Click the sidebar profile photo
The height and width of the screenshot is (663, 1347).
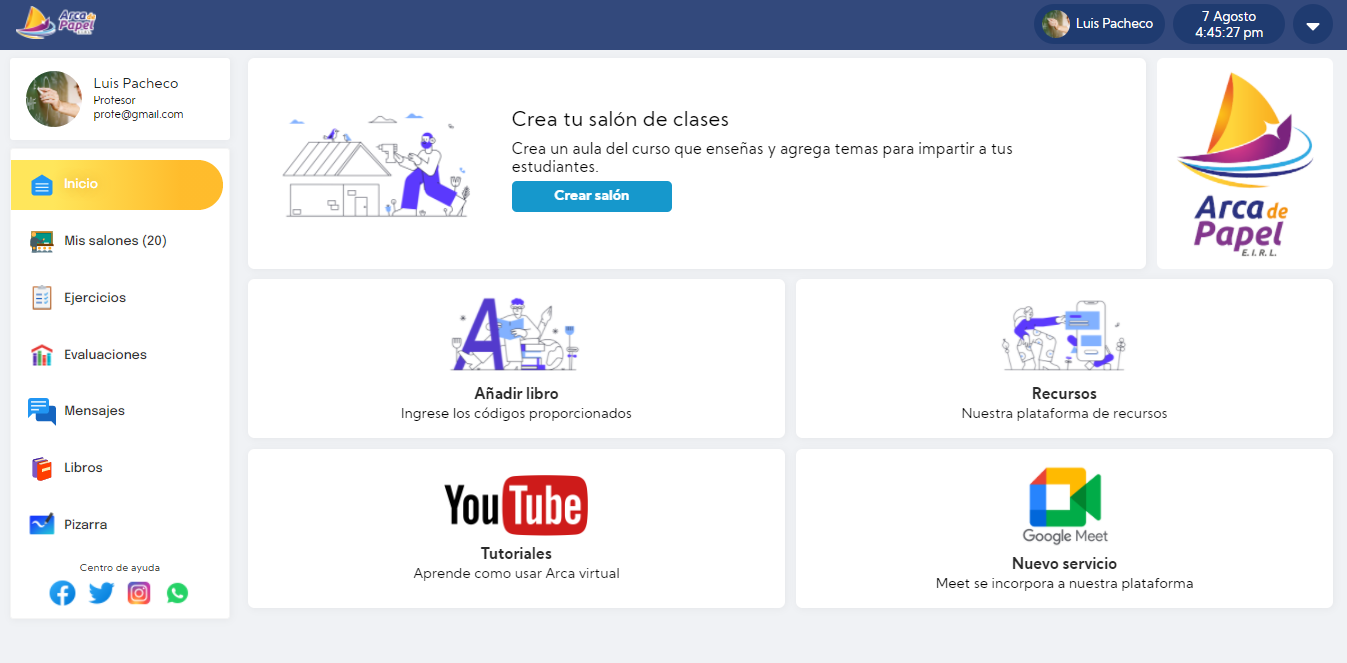coord(54,99)
